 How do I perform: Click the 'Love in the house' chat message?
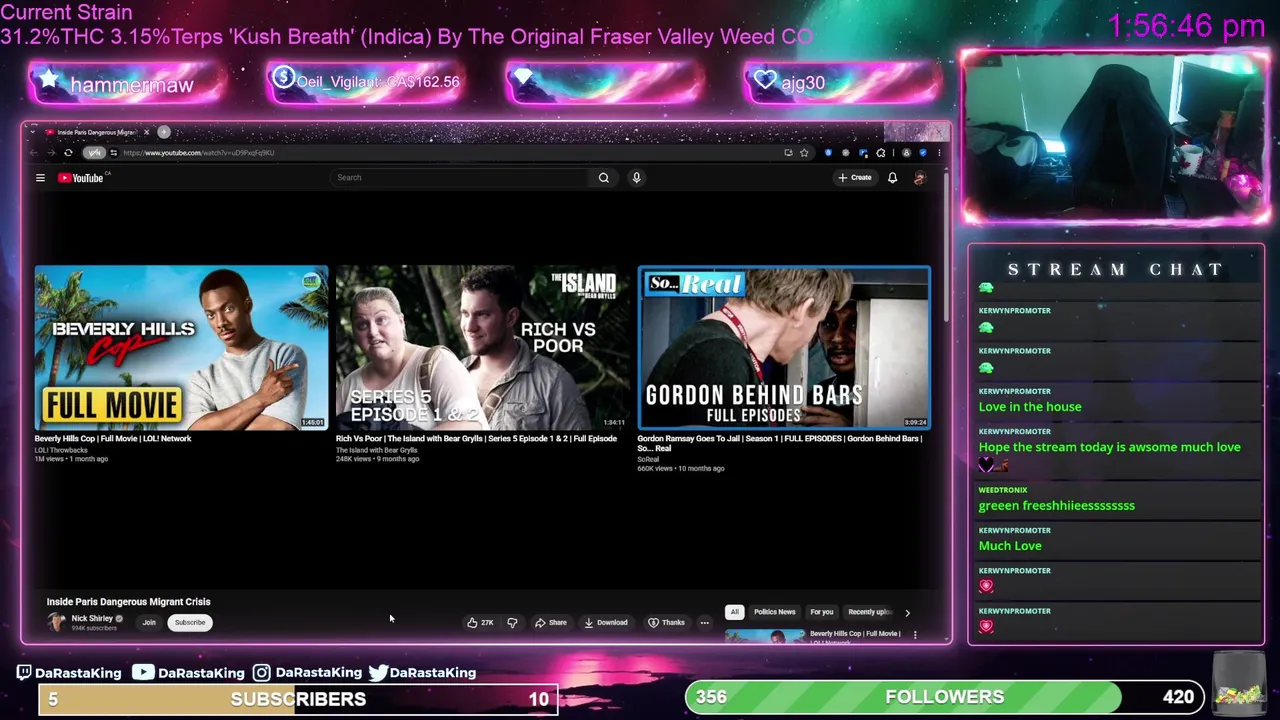pos(1030,407)
